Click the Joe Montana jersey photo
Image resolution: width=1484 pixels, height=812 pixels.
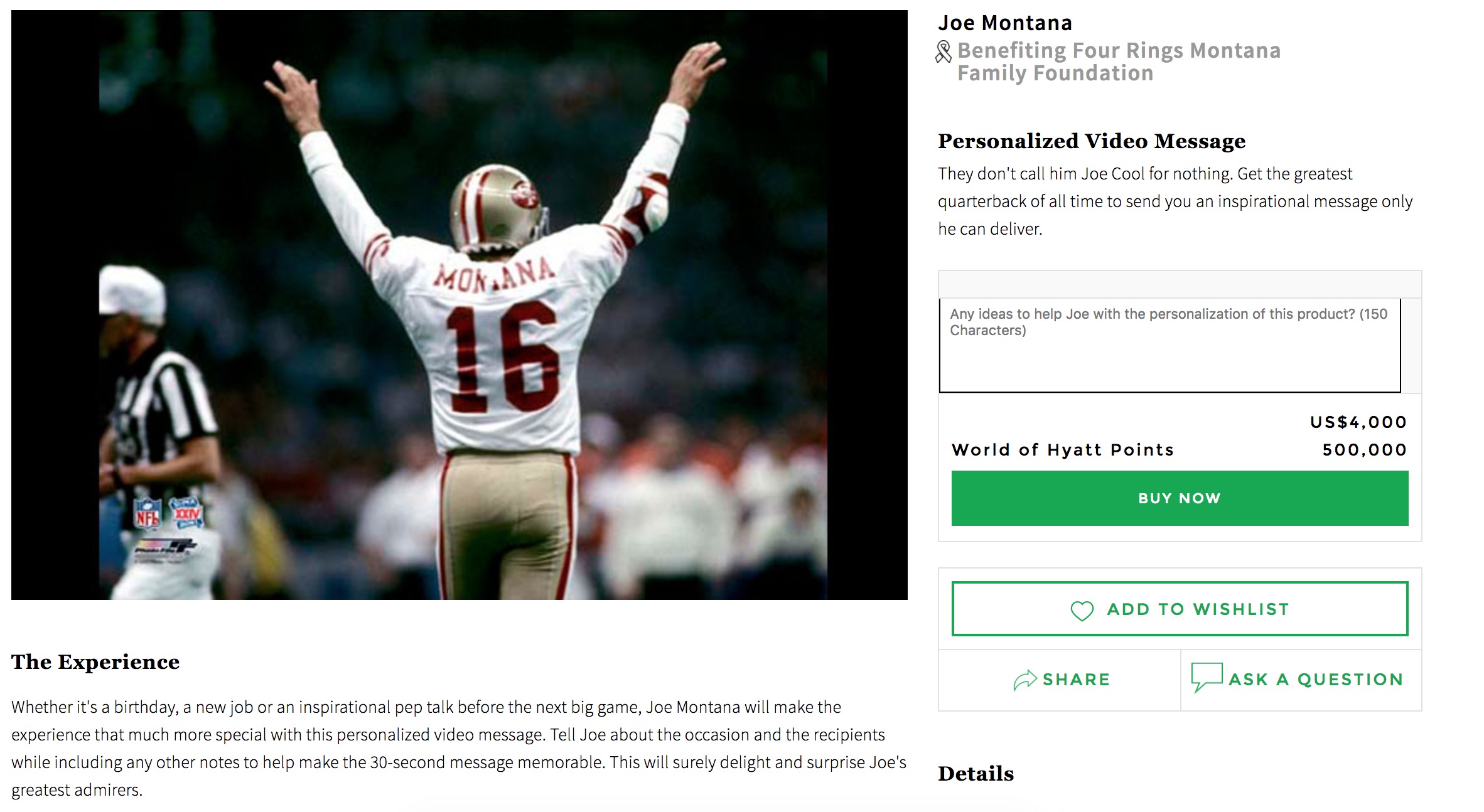[x=460, y=305]
